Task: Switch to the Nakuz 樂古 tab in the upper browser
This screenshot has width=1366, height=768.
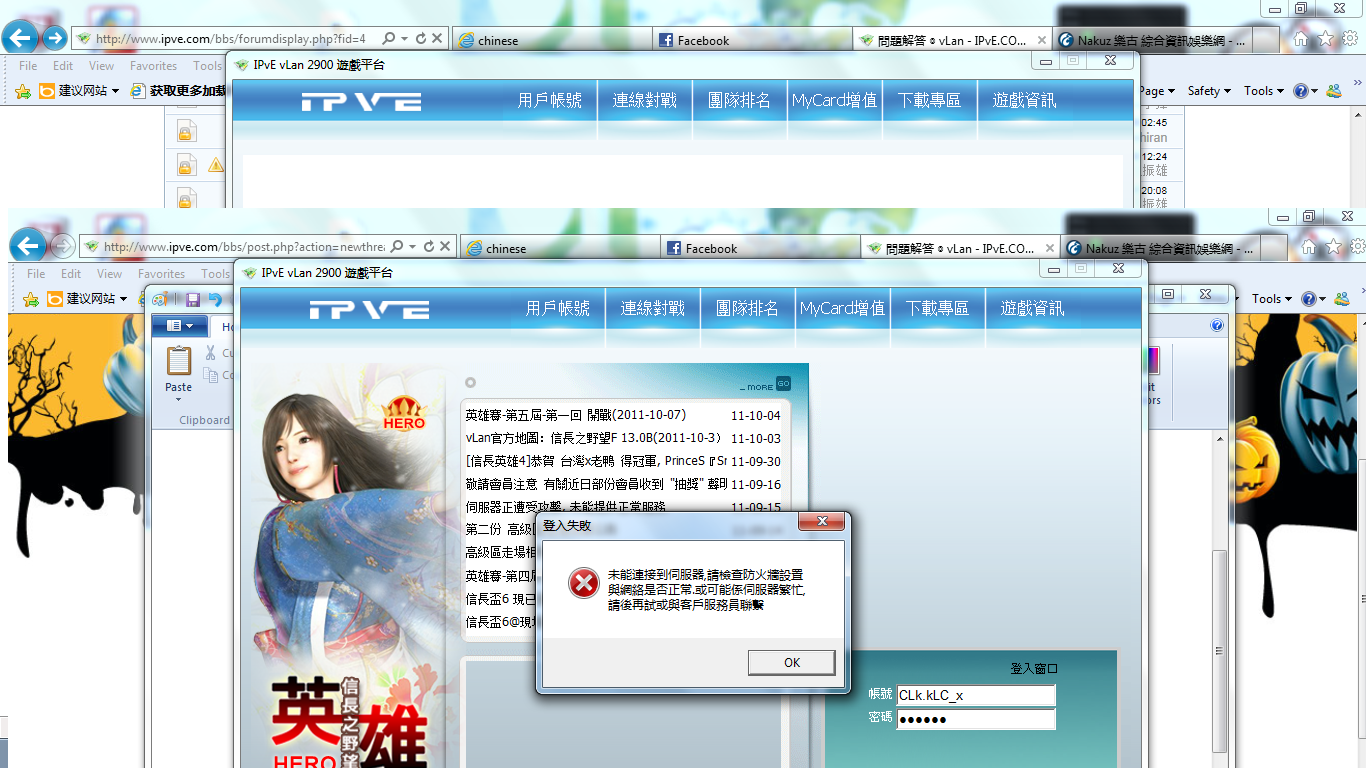Action: (1153, 41)
